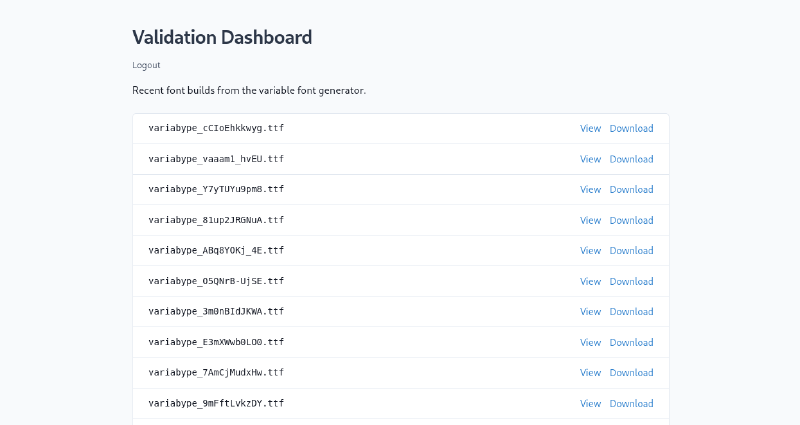This screenshot has height=425, width=800.
Task: View the variabype_7AmCjMudxHw.ttf build
Action: click(590, 373)
